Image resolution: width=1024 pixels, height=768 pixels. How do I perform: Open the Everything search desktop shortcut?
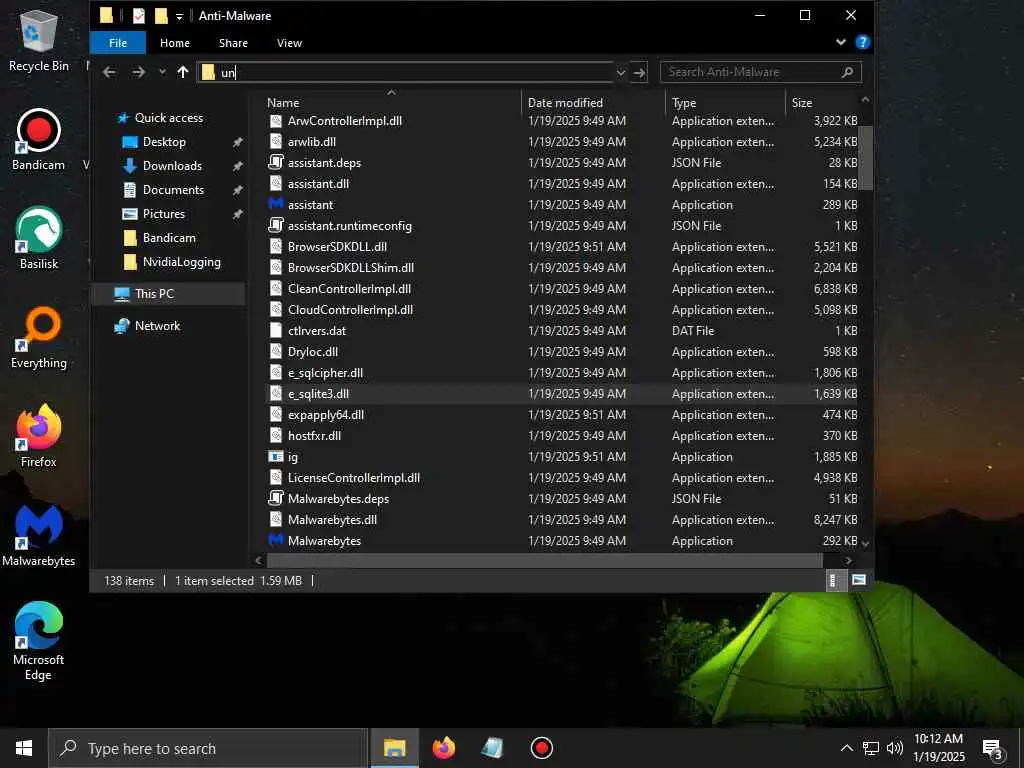pyautogui.click(x=39, y=337)
